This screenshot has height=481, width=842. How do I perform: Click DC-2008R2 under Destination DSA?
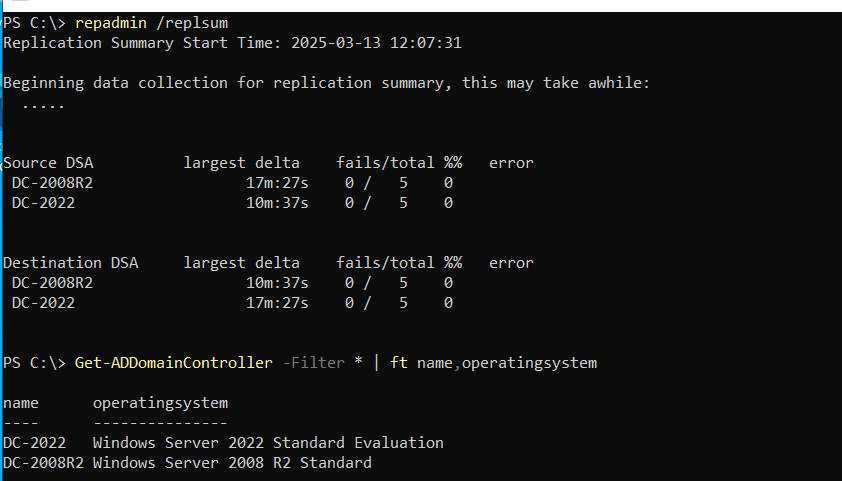pyautogui.click(x=52, y=283)
